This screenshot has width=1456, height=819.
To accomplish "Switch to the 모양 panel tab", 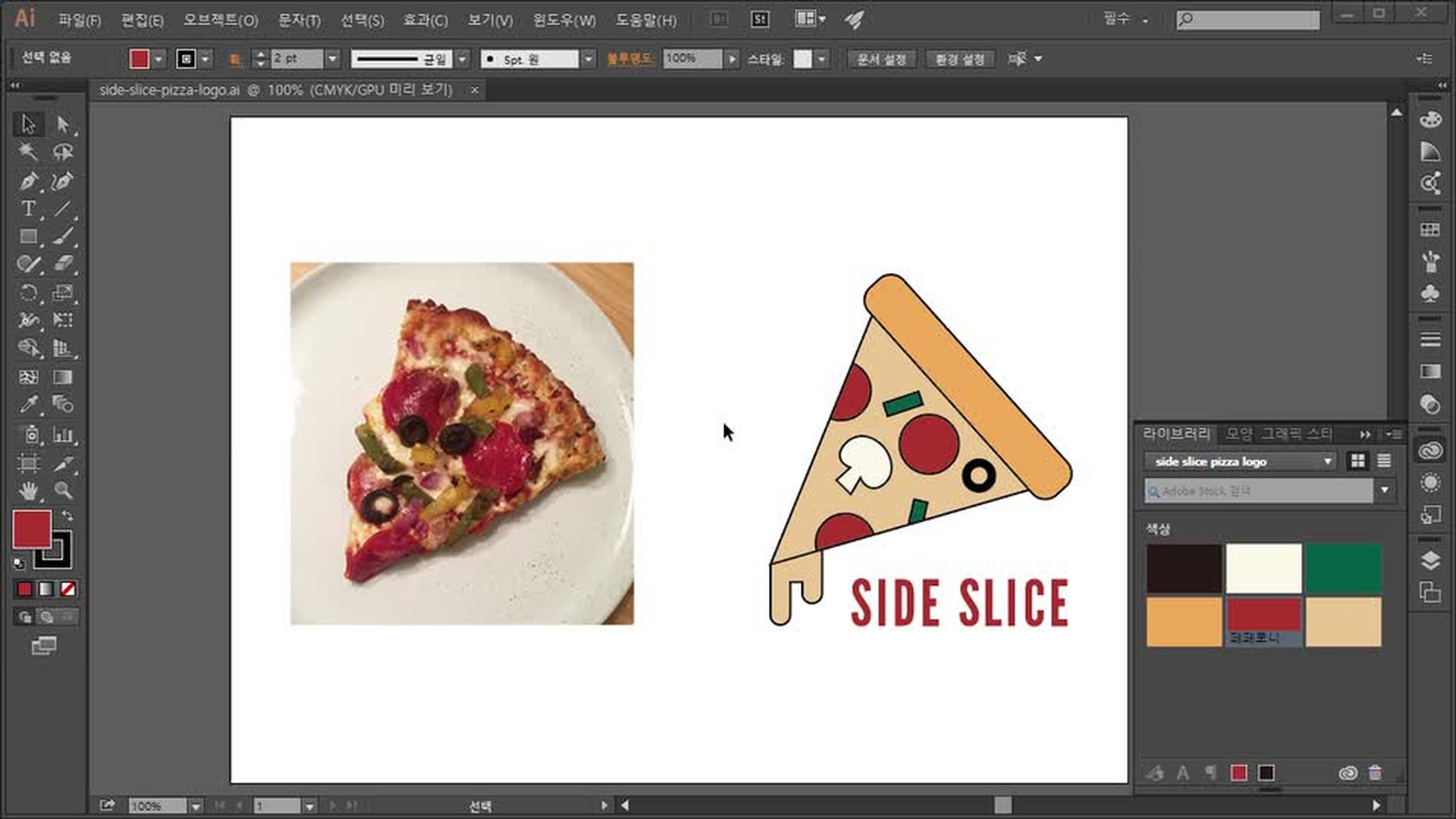I will 1238,434.
